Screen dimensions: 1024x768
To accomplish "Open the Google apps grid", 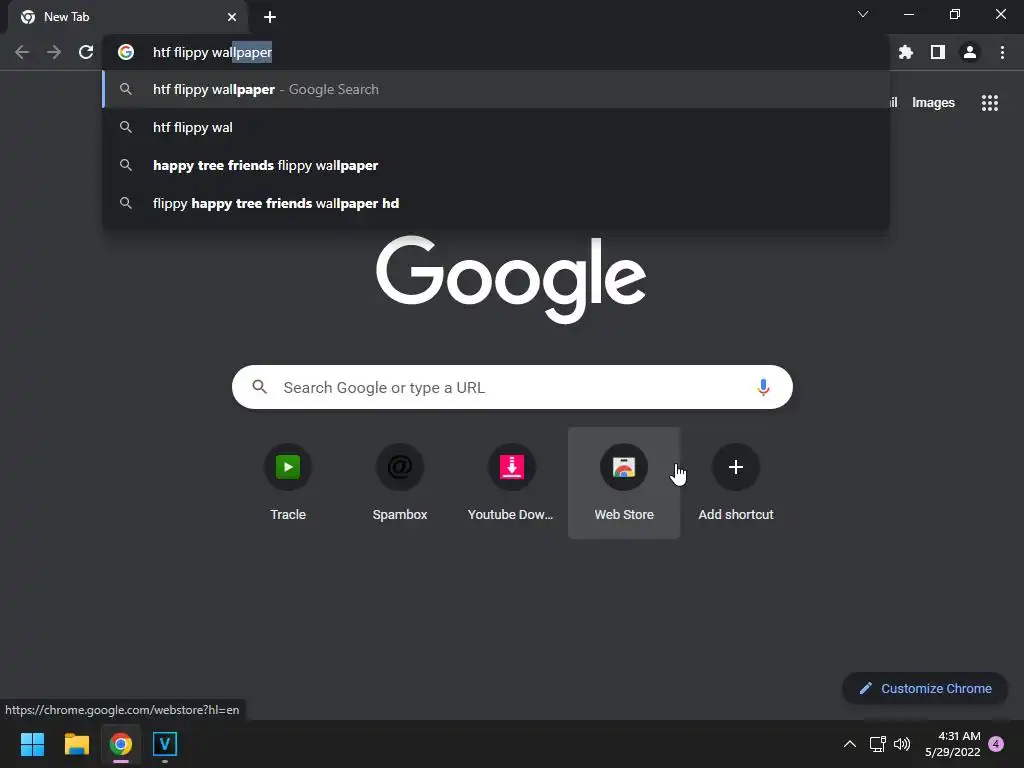I will click(989, 103).
